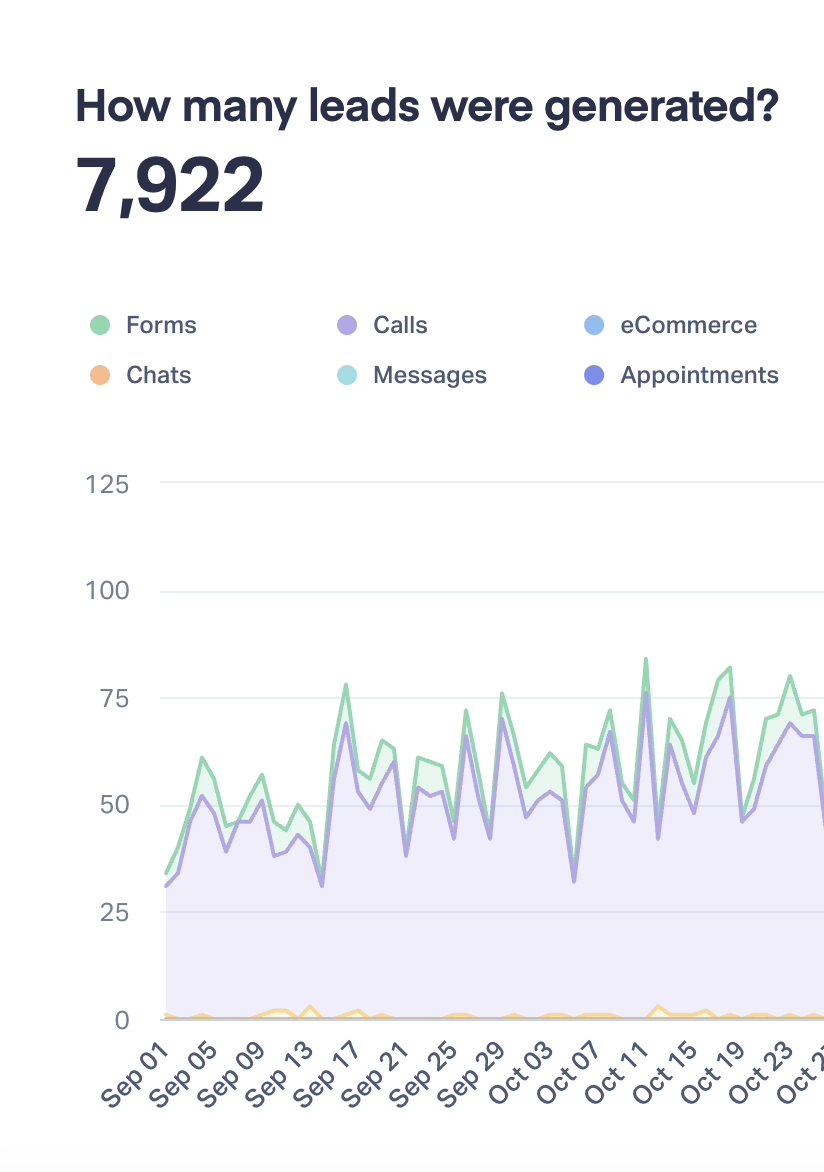Toggle the Forms series label in legend
Viewport: 824px width, 1172px height.
click(161, 325)
